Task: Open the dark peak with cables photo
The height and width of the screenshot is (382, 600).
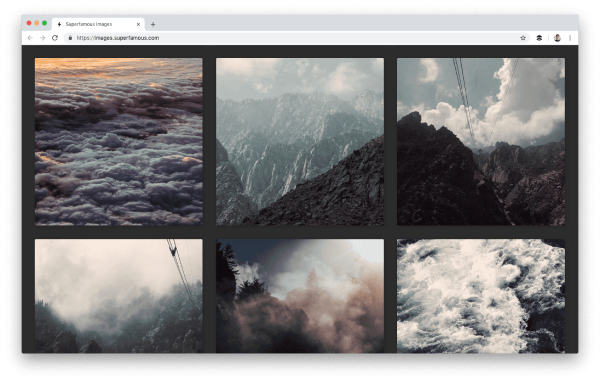Action: pos(481,142)
